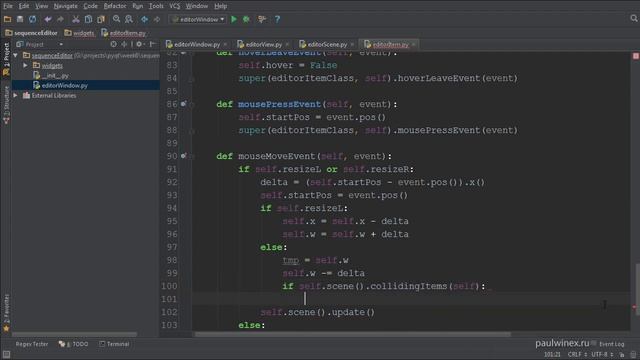Click the editor horizontal scrollbar
640x360 pixels.
(353, 334)
